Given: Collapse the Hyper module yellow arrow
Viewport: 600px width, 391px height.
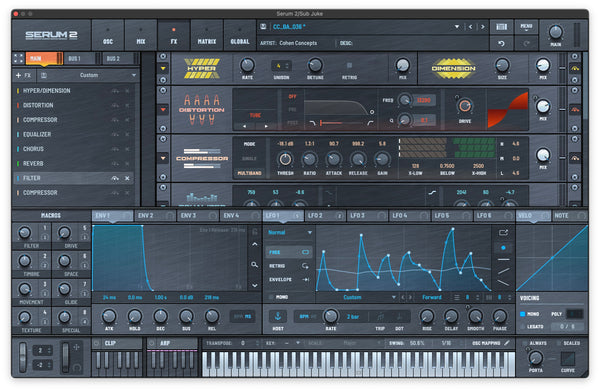Looking at the screenshot, I should click(x=163, y=68).
